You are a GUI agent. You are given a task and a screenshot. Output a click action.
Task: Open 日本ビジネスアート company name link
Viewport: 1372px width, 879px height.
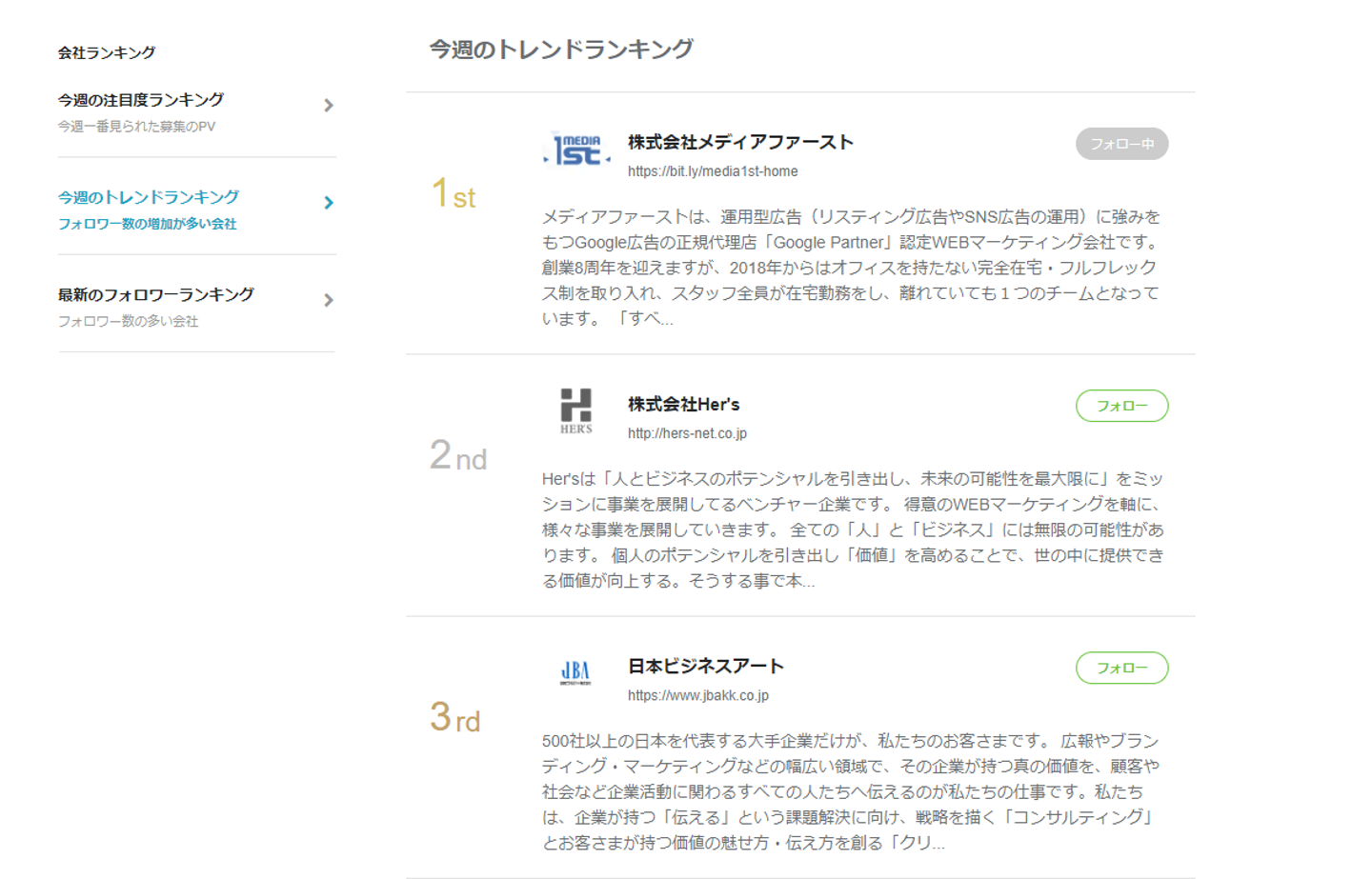point(705,667)
